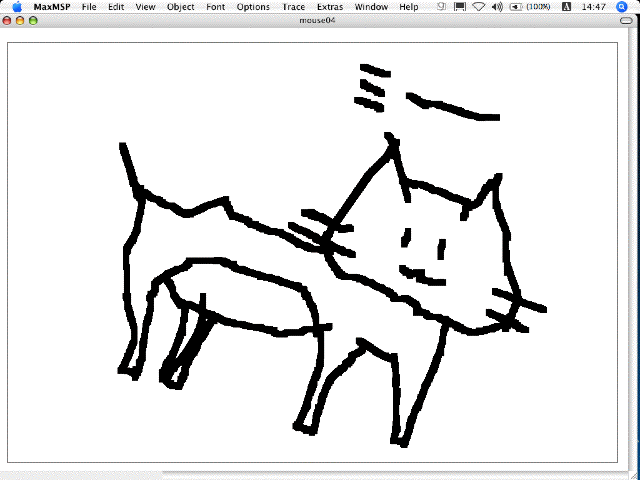The image size is (640, 480).
Task: Click the display status menu icon
Action: click(x=460, y=7)
